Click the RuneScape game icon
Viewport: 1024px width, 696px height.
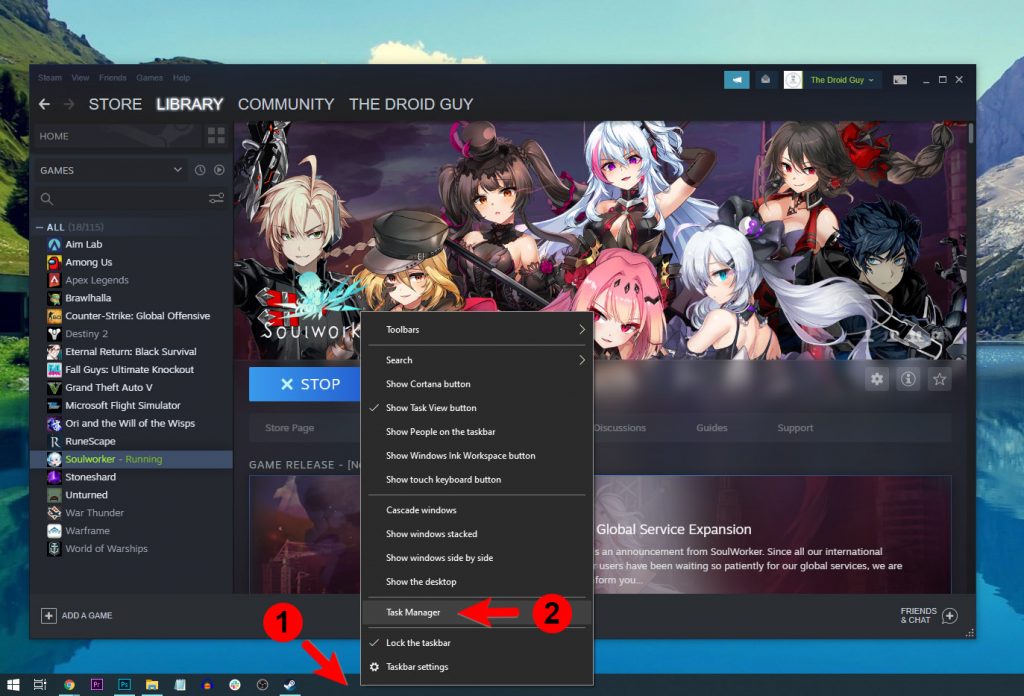coord(54,441)
